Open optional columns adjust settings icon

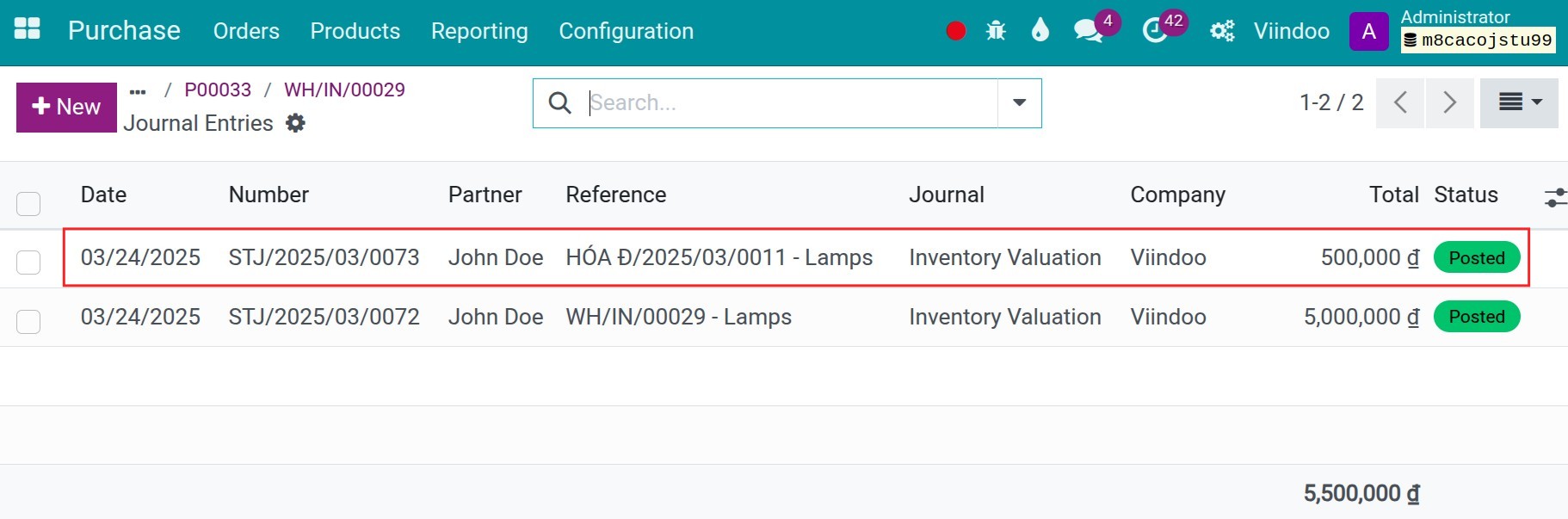[1555, 197]
